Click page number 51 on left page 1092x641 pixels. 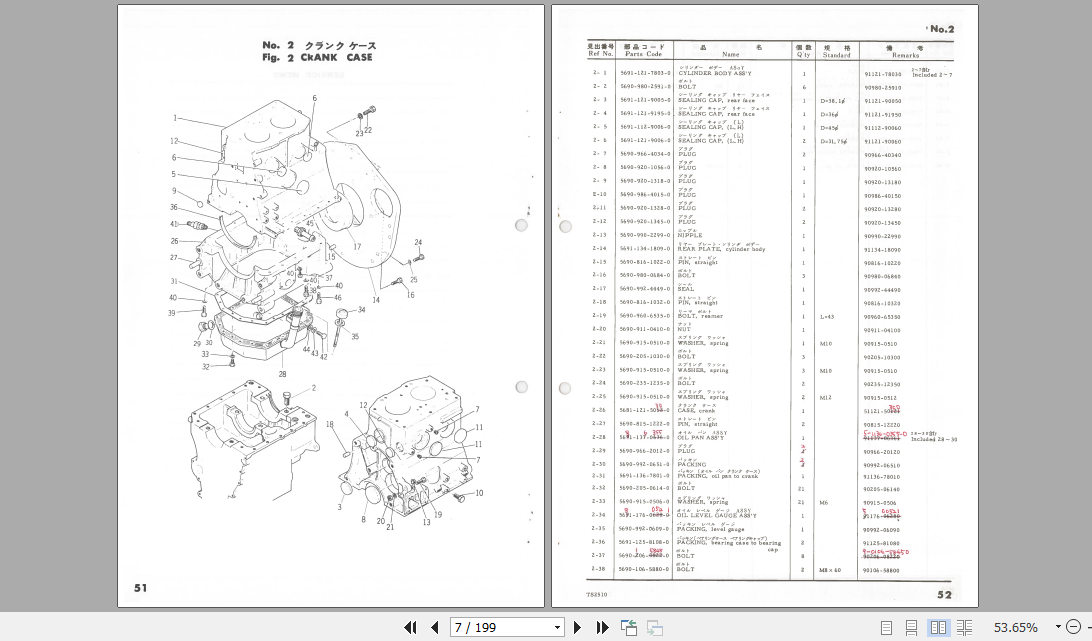(141, 587)
